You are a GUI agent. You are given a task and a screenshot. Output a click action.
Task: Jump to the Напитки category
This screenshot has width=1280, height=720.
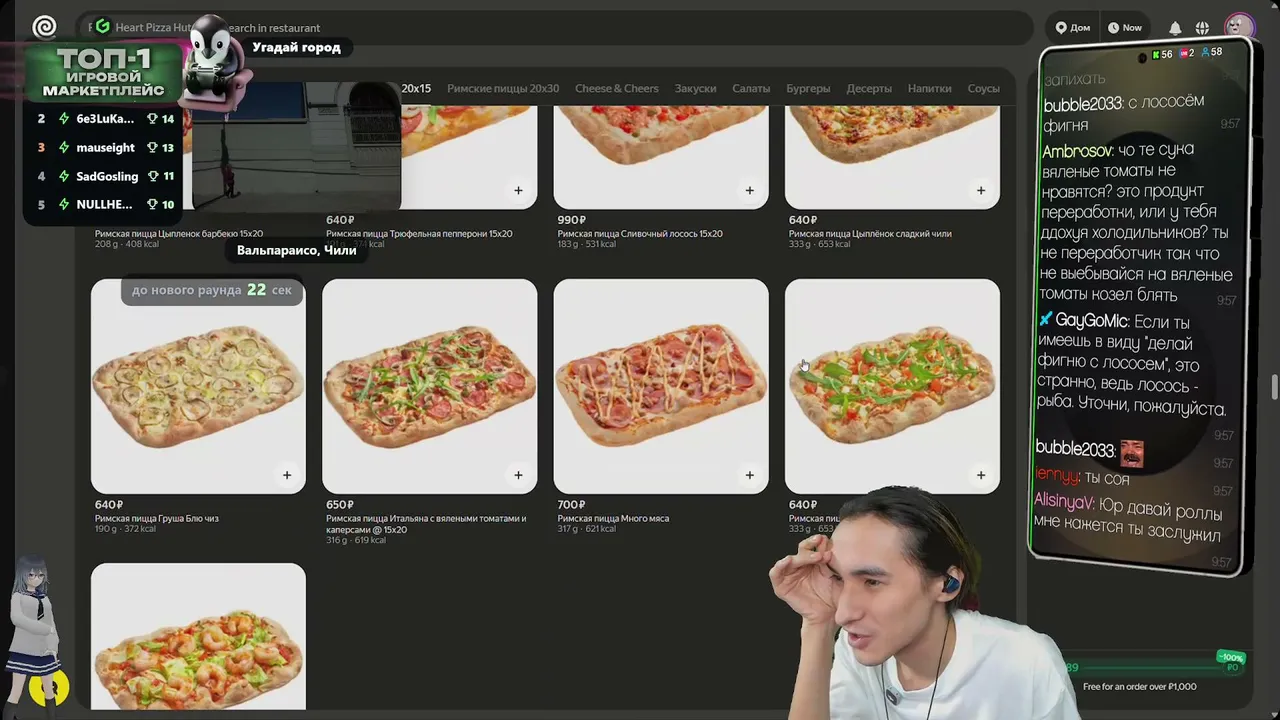[x=929, y=88]
